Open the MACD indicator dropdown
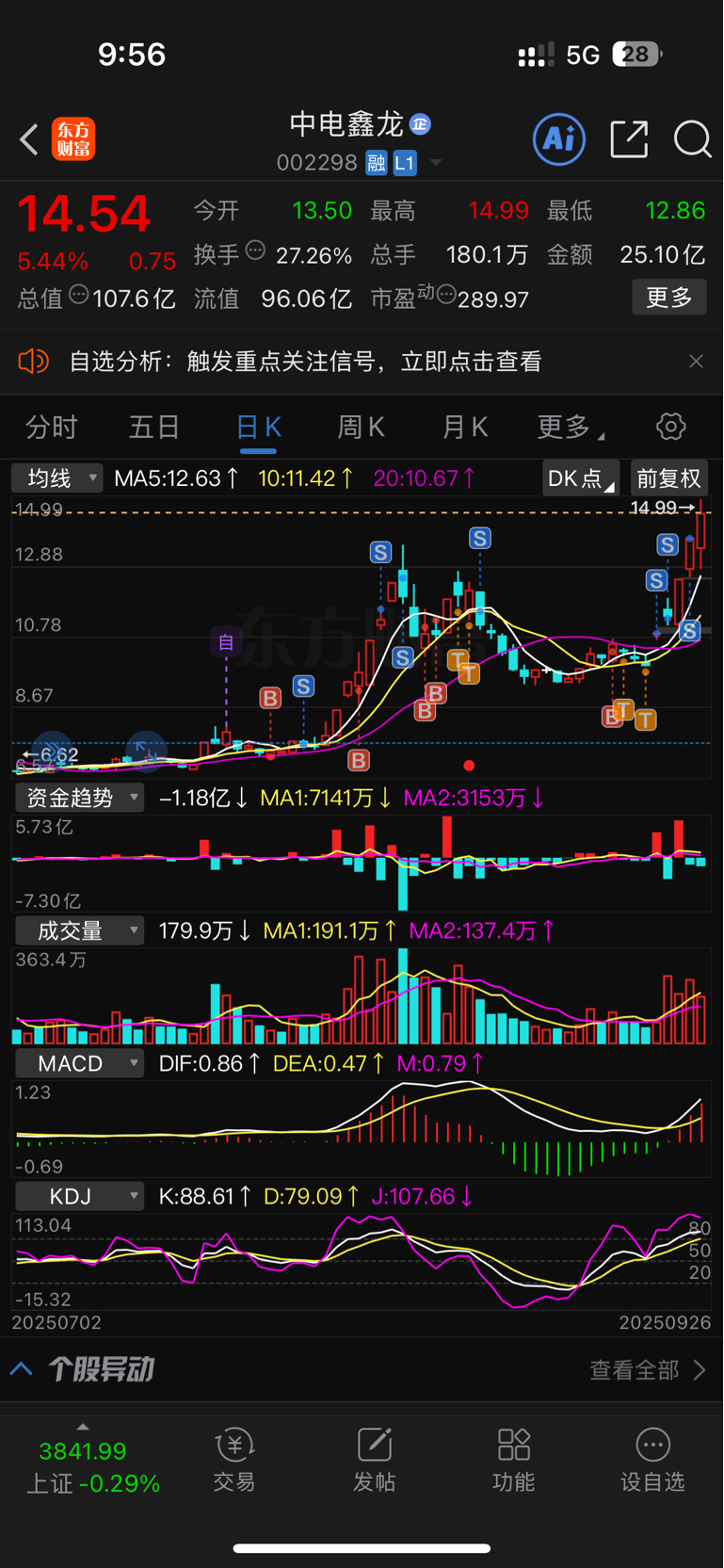 78,1063
